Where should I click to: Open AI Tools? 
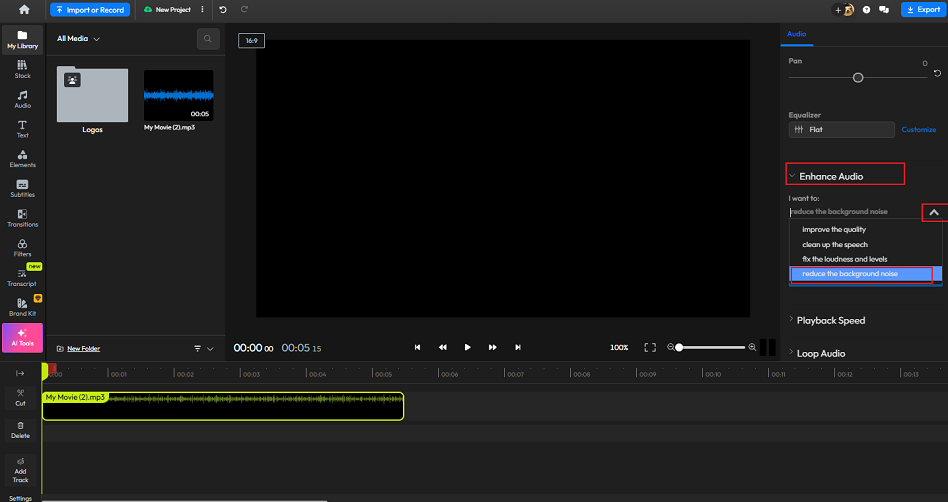coord(22,337)
